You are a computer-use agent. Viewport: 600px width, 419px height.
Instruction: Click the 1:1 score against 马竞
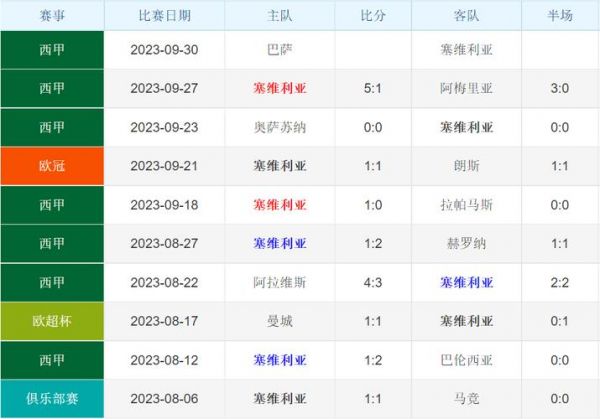click(x=373, y=399)
